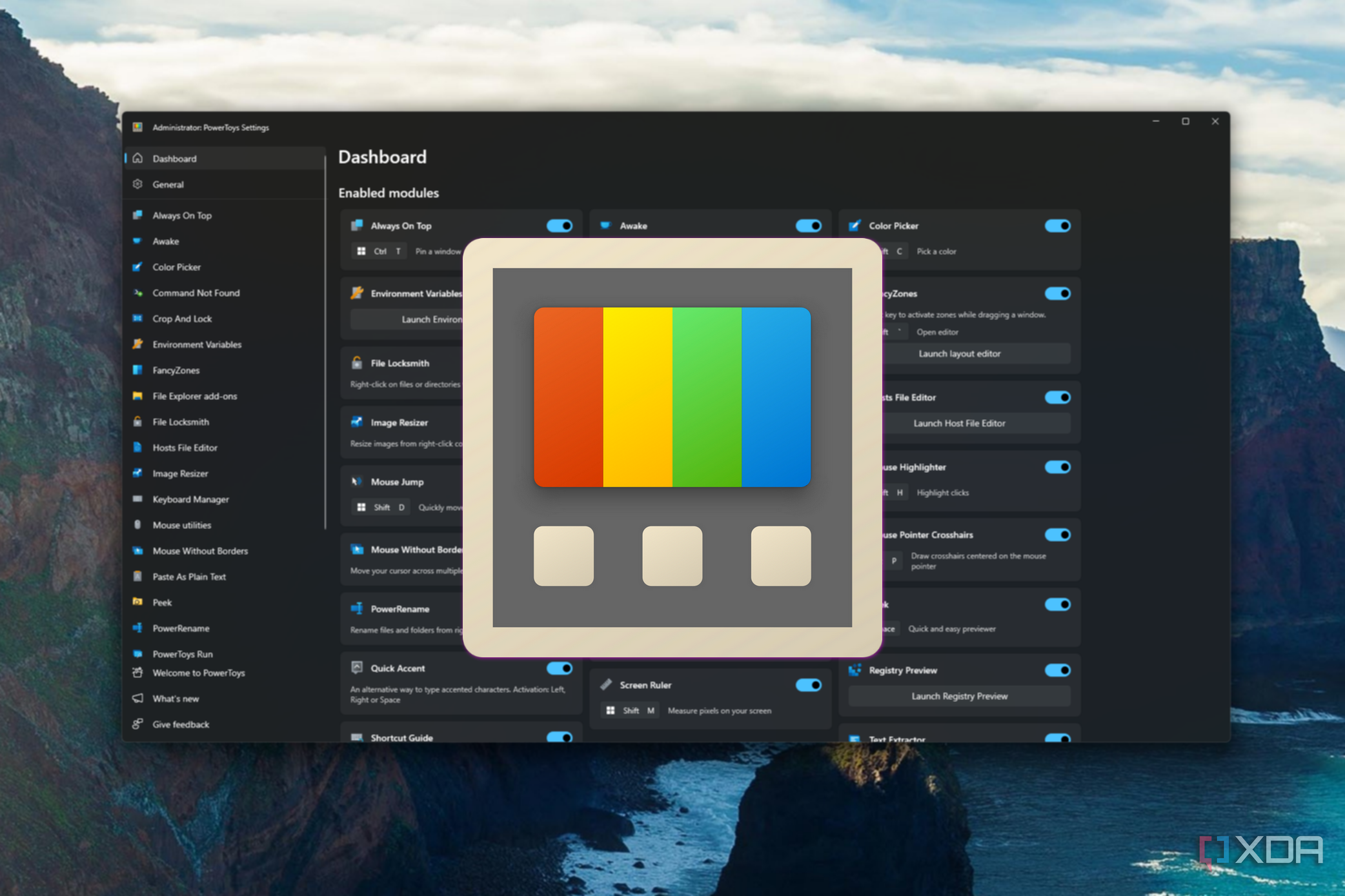Screen dimensions: 1345x896
Task: Open Image Resizer from the sidebar icon
Action: click(137, 473)
